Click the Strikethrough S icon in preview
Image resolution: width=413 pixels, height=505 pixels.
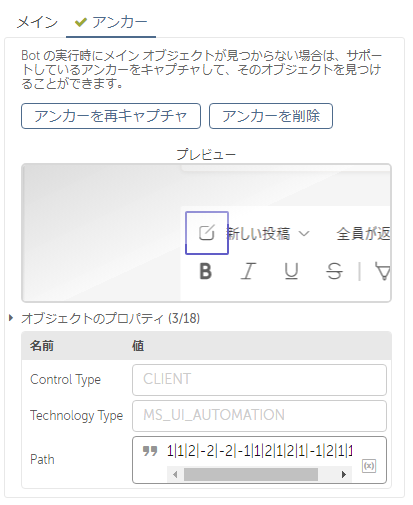point(334,271)
